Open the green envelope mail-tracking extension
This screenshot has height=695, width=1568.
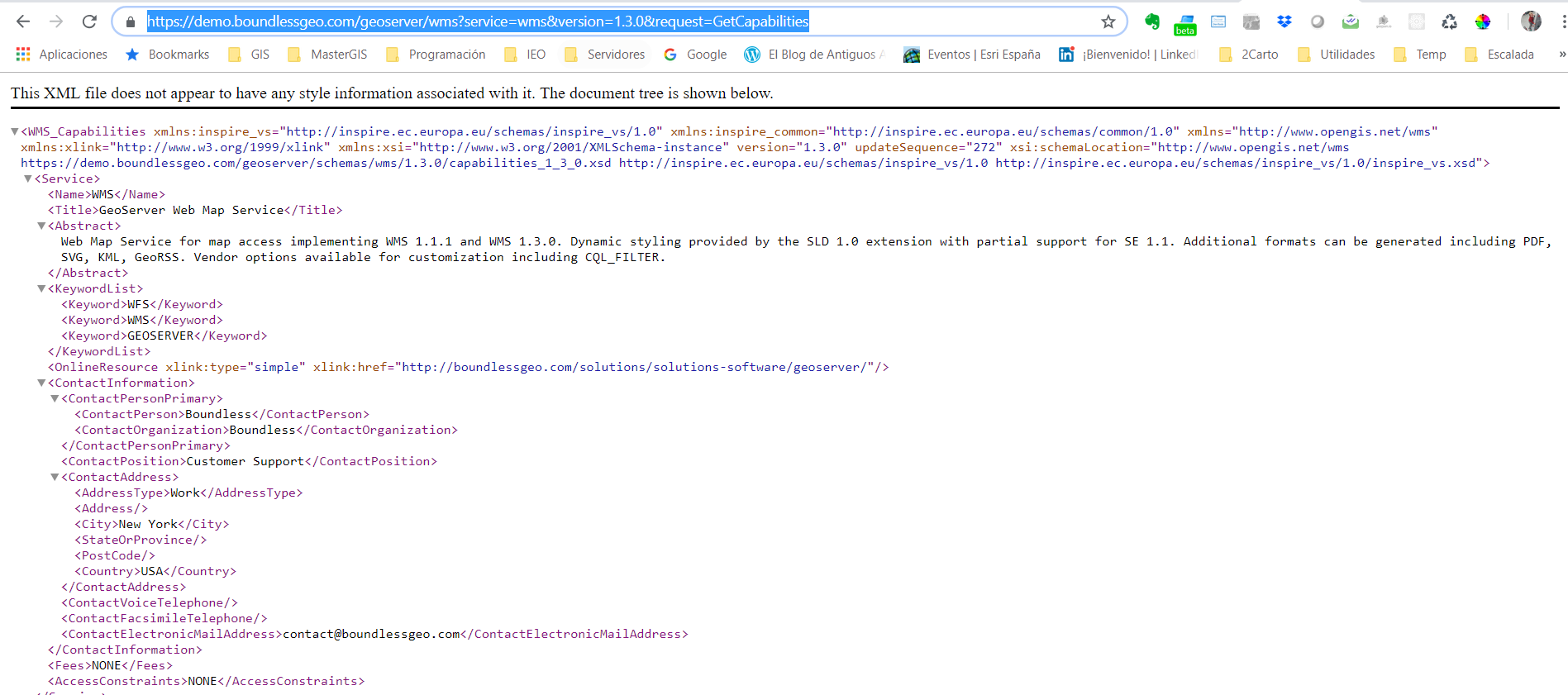(1351, 21)
